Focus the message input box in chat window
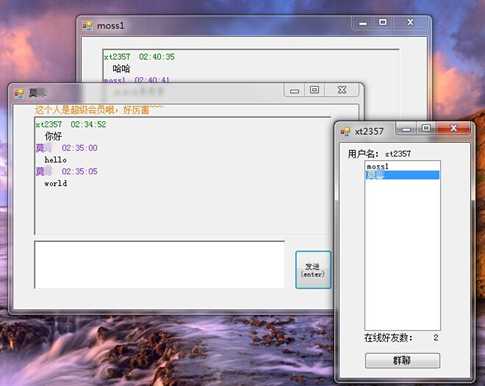This screenshot has width=485, height=386. 159,264
